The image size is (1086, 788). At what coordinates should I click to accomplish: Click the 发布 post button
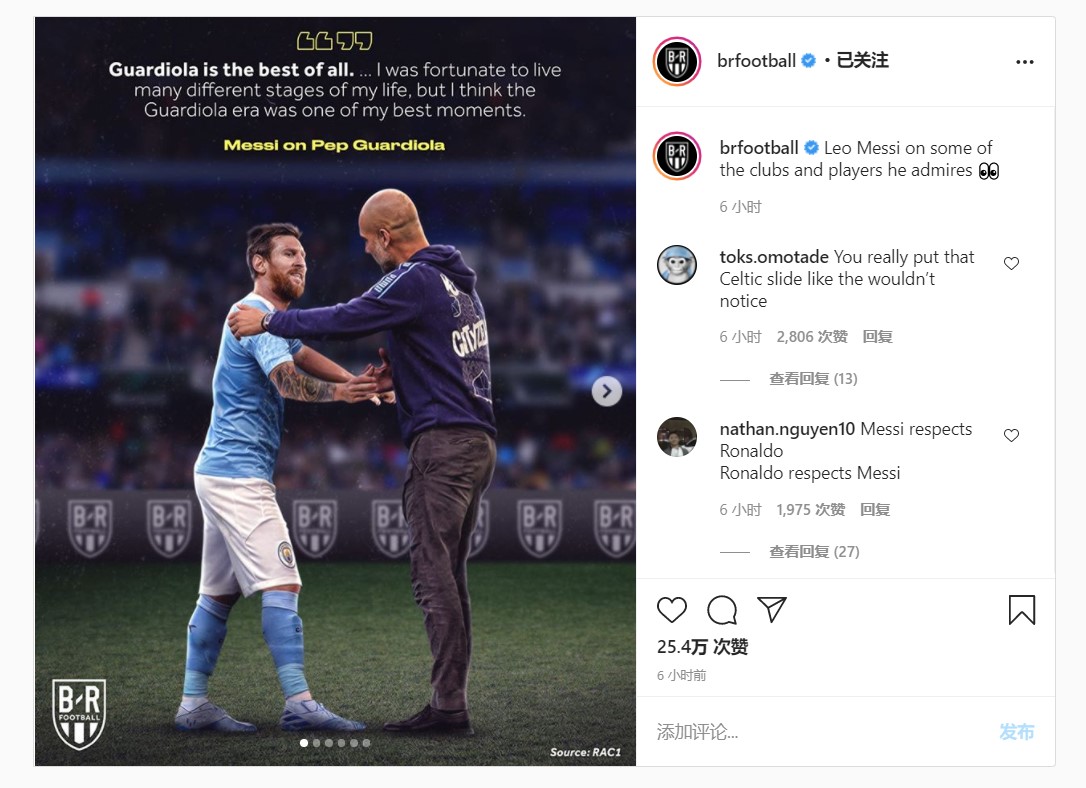tap(1016, 732)
